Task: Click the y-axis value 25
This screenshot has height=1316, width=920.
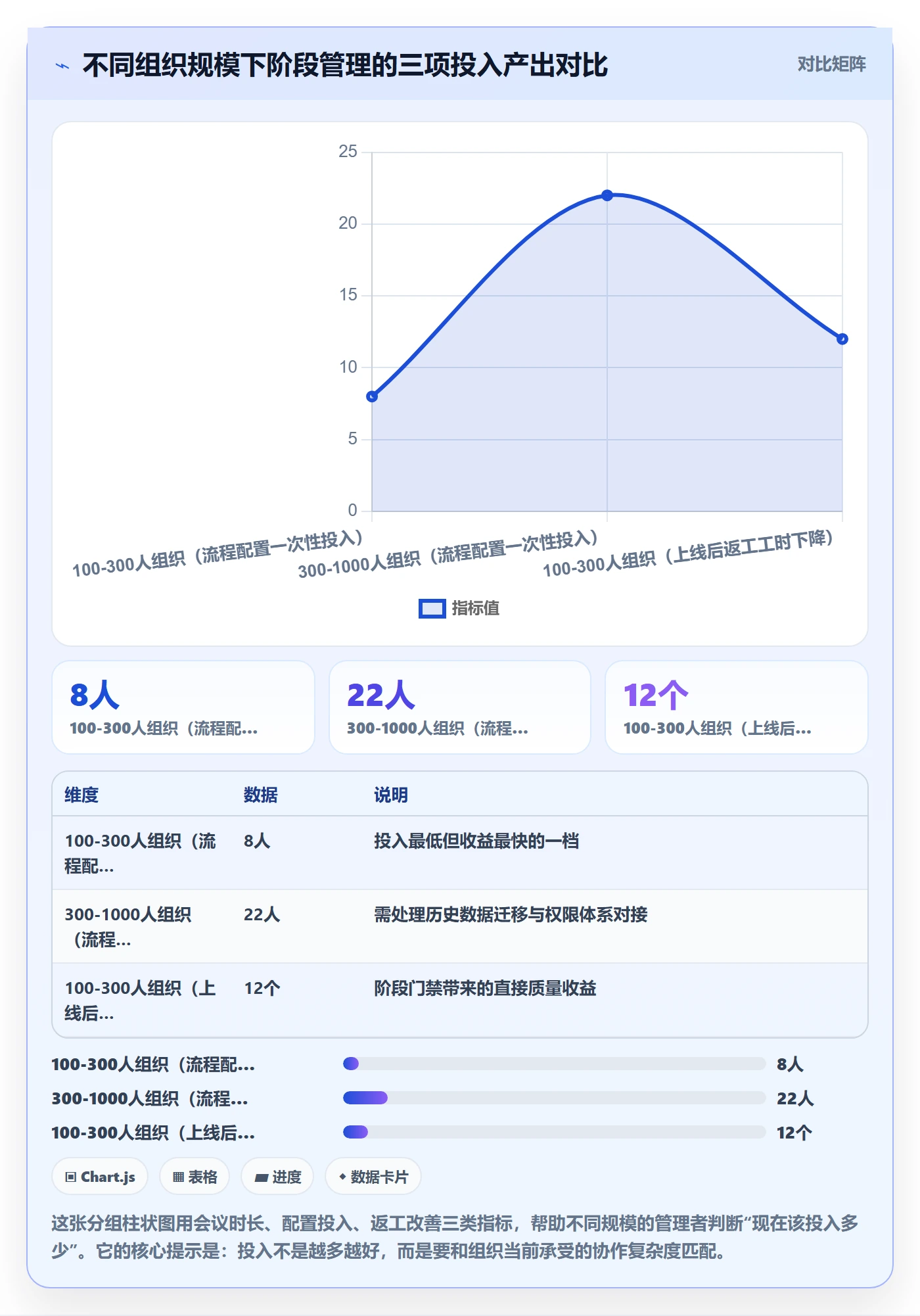Action: (x=348, y=152)
